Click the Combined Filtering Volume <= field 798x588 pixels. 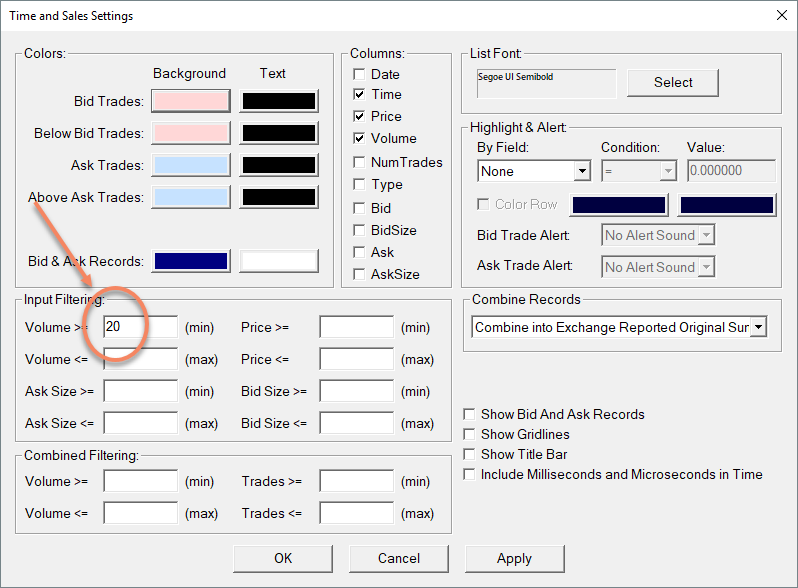[140, 513]
